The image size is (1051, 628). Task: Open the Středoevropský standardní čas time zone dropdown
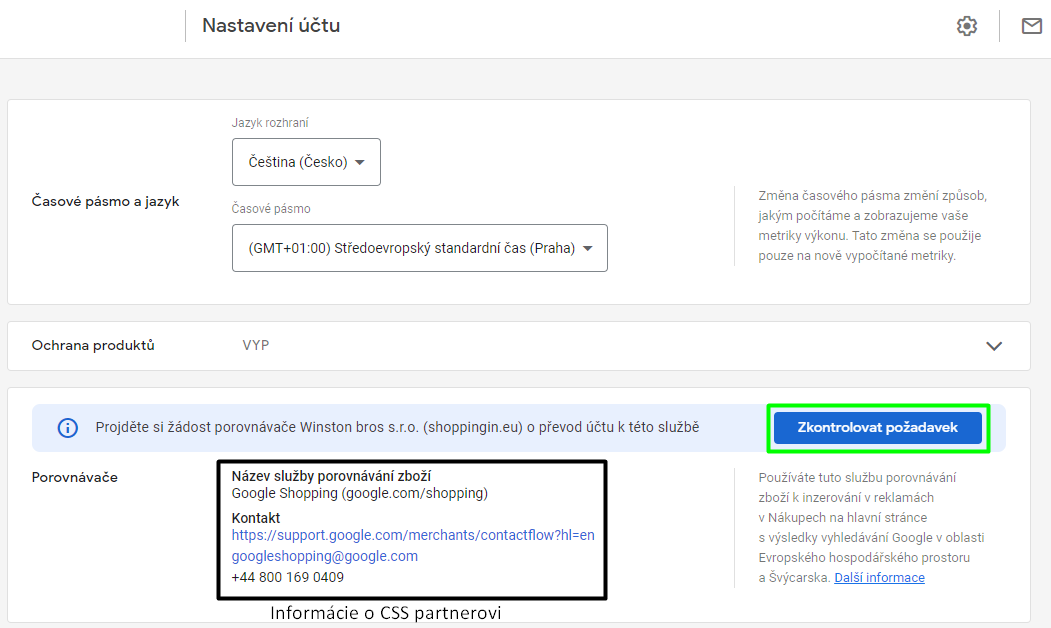[419, 249]
